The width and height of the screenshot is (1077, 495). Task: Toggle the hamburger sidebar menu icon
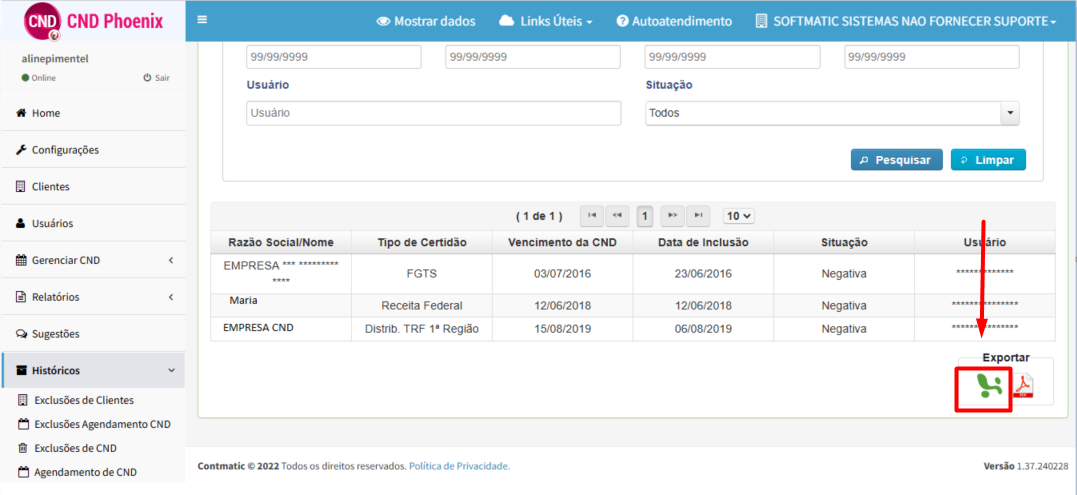pyautogui.click(x=202, y=20)
